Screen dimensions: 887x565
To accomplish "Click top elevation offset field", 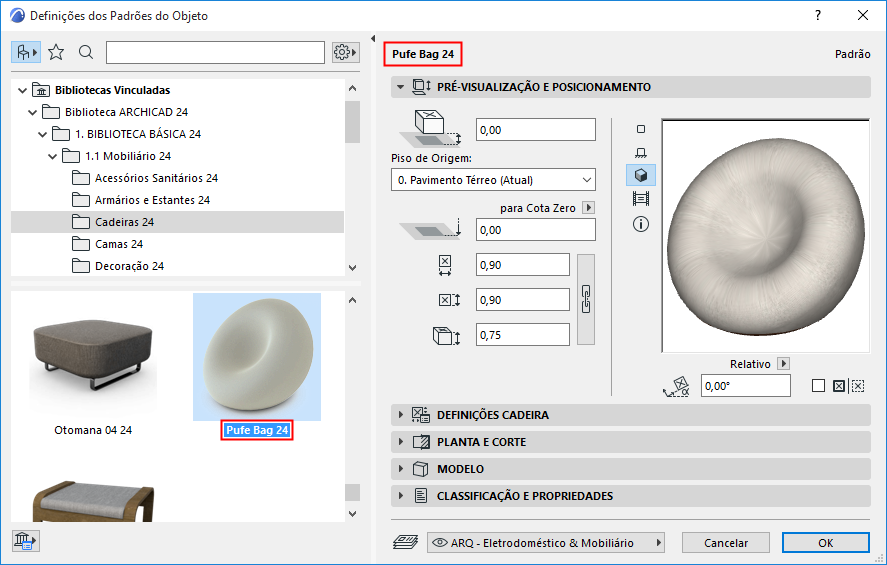I will coord(536,130).
